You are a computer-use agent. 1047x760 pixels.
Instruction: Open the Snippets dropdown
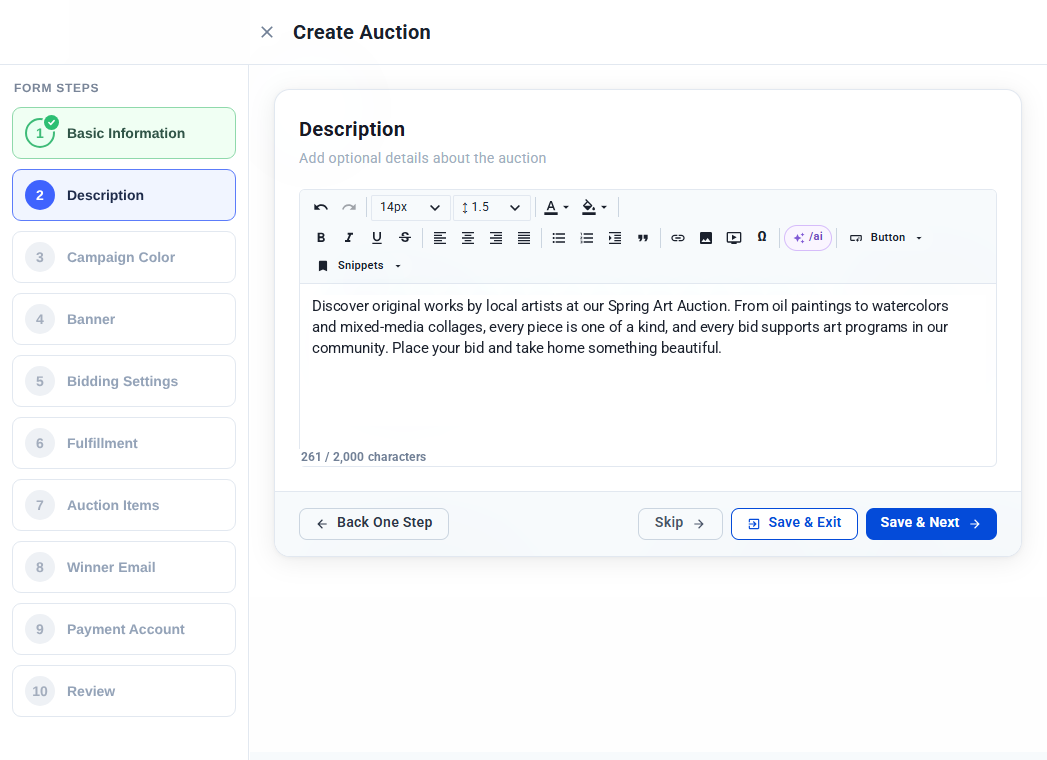click(359, 266)
